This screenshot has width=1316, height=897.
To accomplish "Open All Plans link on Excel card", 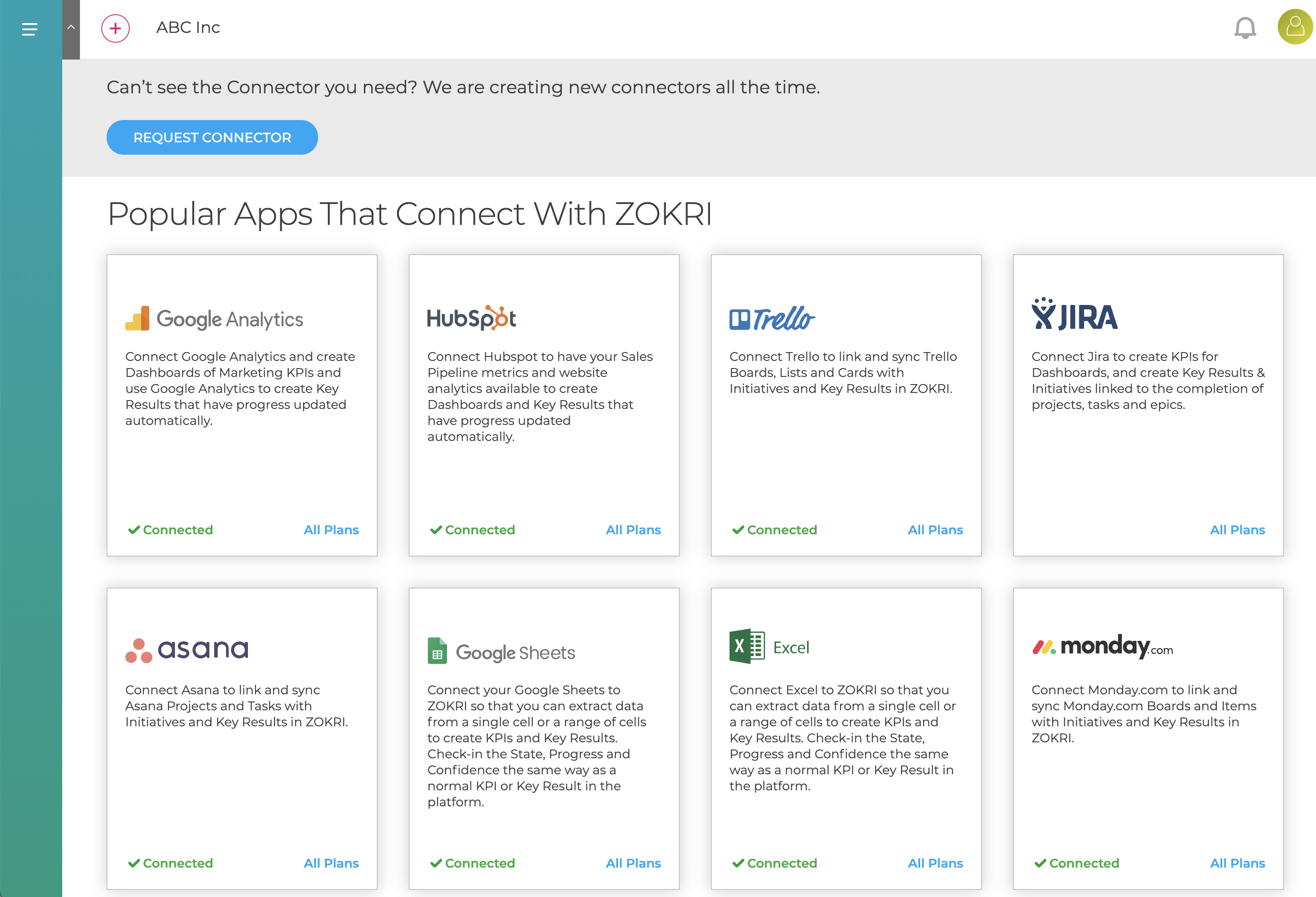I will click(x=936, y=863).
